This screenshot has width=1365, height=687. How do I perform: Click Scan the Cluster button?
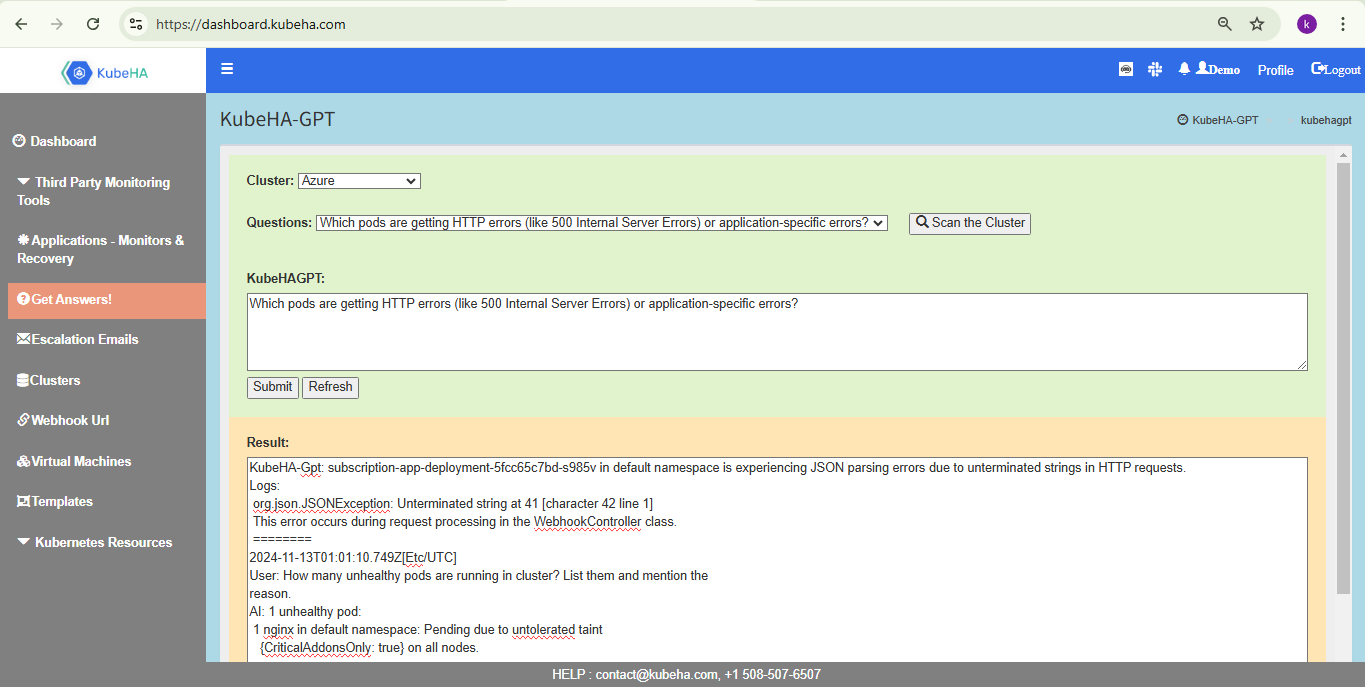(x=970, y=223)
